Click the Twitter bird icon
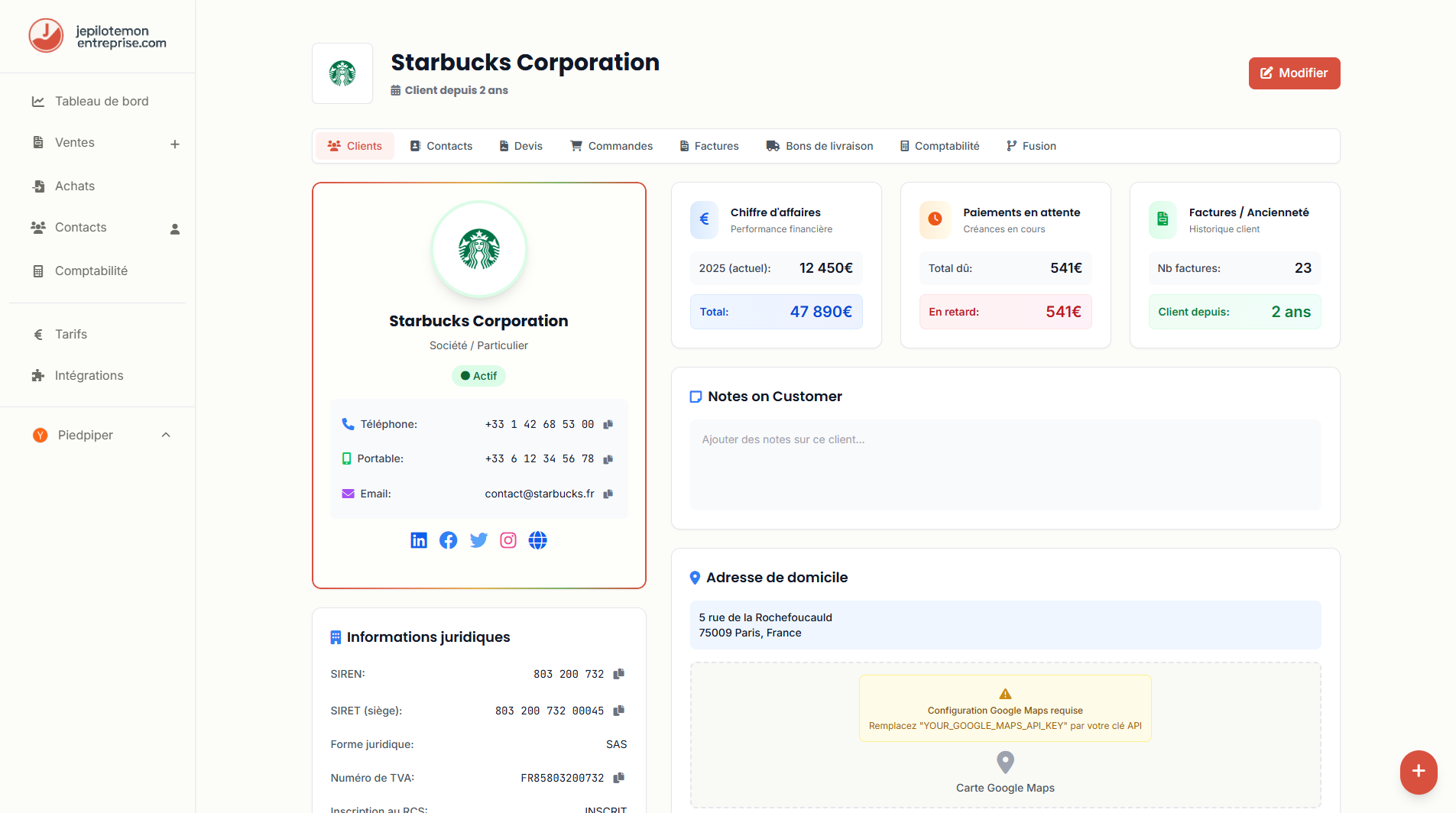The height and width of the screenshot is (813, 1456). pyautogui.click(x=478, y=540)
